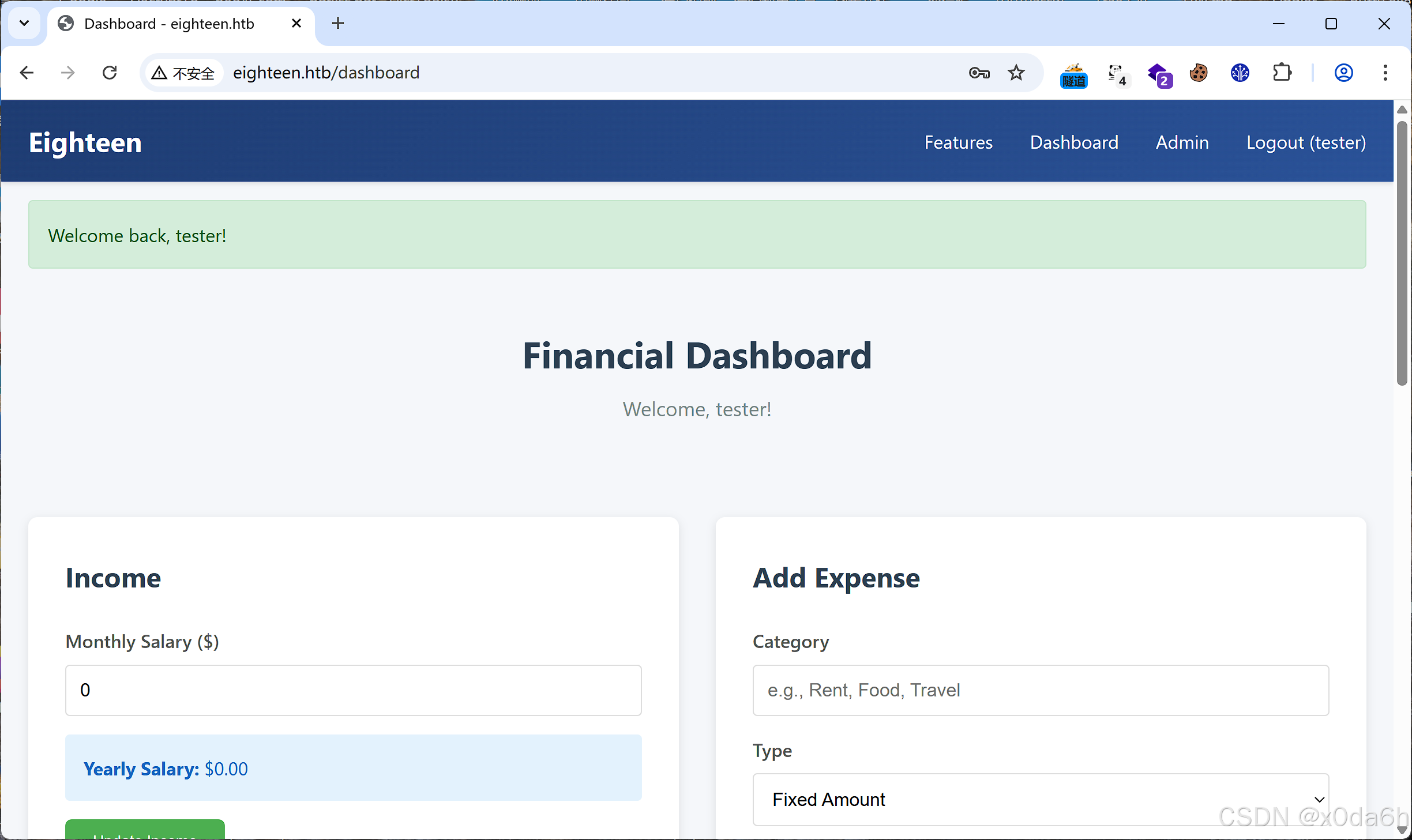1412x840 pixels.
Task: Open the extensions puzzle piece menu
Action: click(1282, 73)
